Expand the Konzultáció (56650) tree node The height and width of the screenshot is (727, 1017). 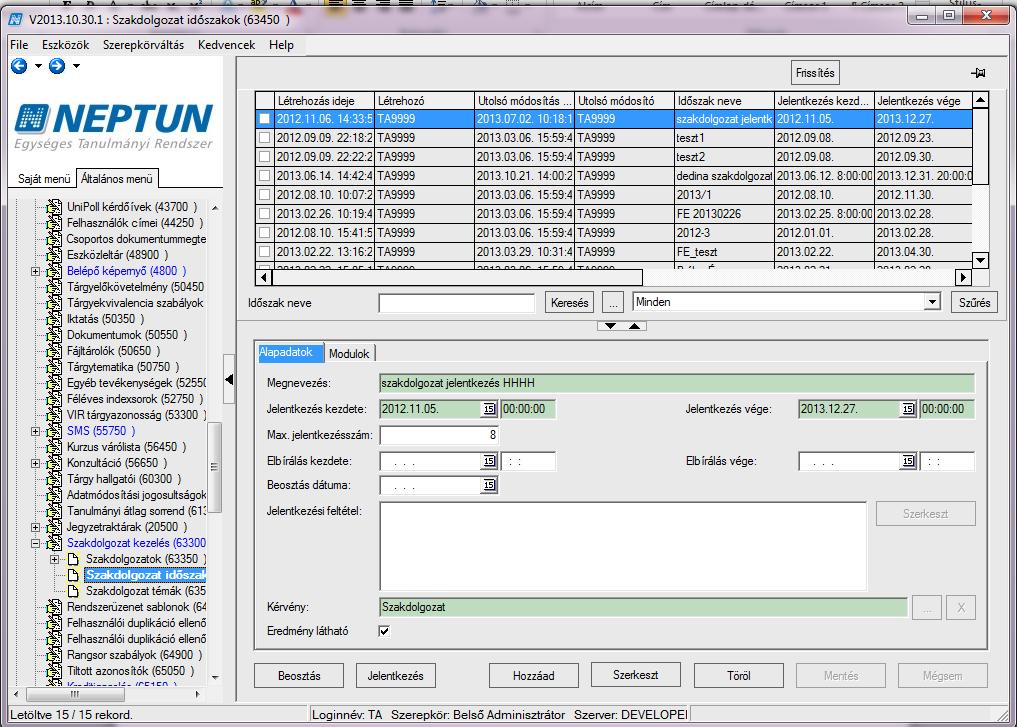[36, 463]
